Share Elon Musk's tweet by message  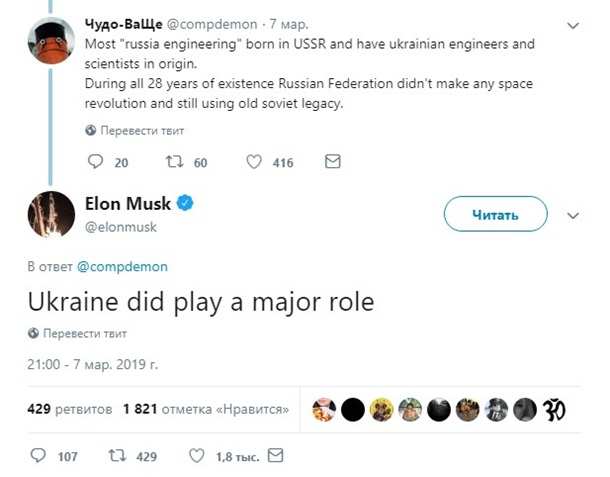pyautogui.click(x=275, y=456)
